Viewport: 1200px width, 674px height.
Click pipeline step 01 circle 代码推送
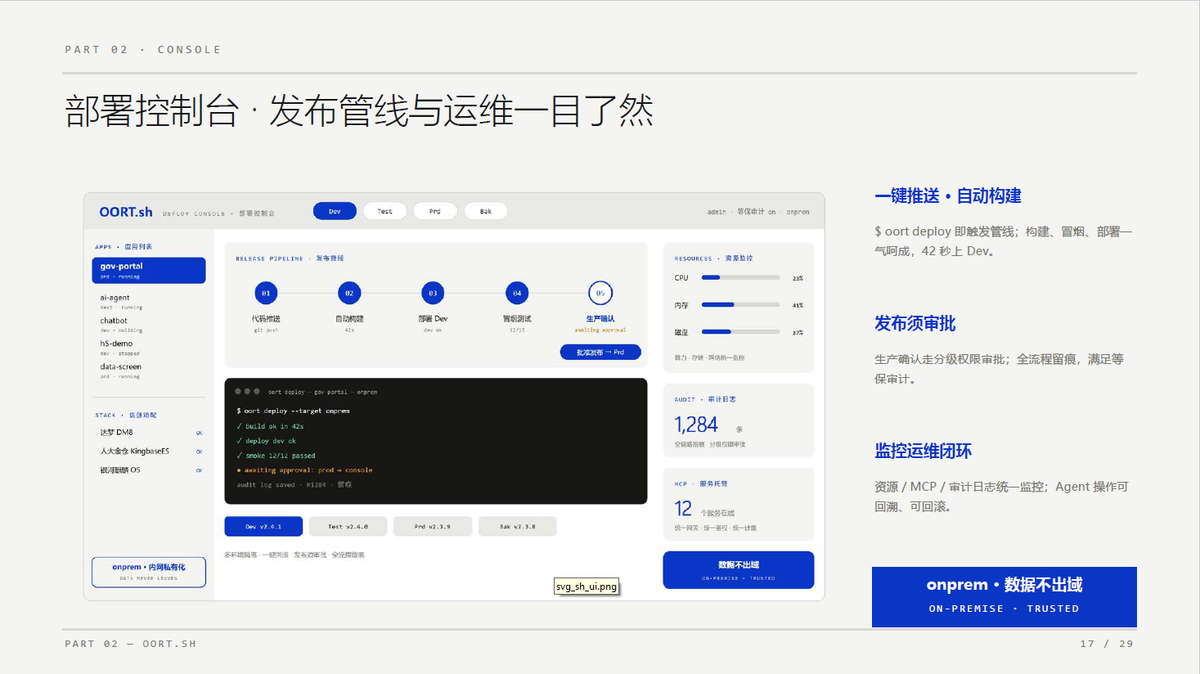(x=265, y=293)
